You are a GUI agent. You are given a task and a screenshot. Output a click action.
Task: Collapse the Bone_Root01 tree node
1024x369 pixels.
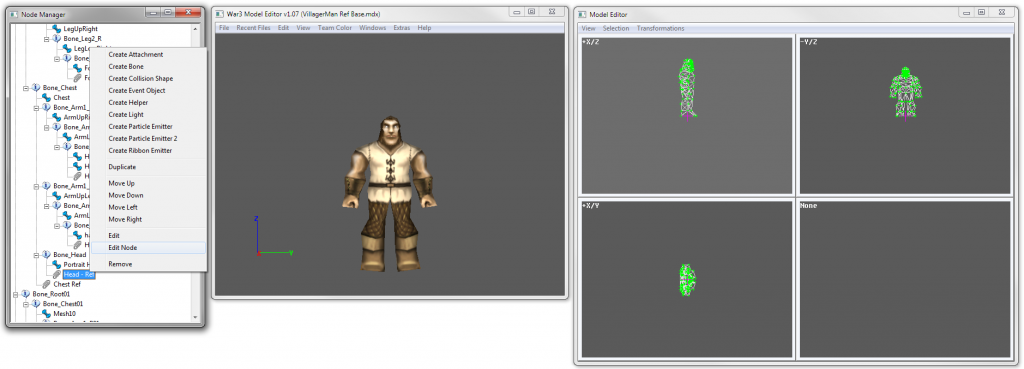(15, 294)
